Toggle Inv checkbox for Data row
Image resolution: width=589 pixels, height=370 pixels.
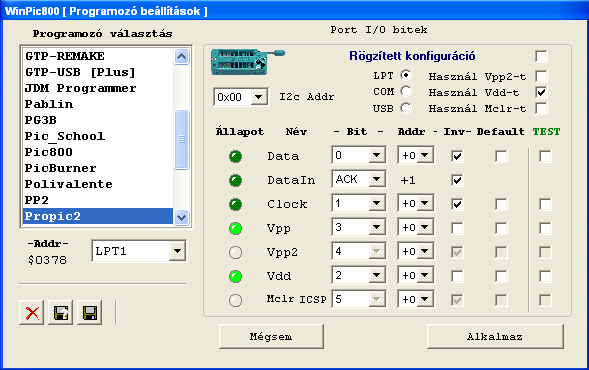pyautogui.click(x=457, y=156)
